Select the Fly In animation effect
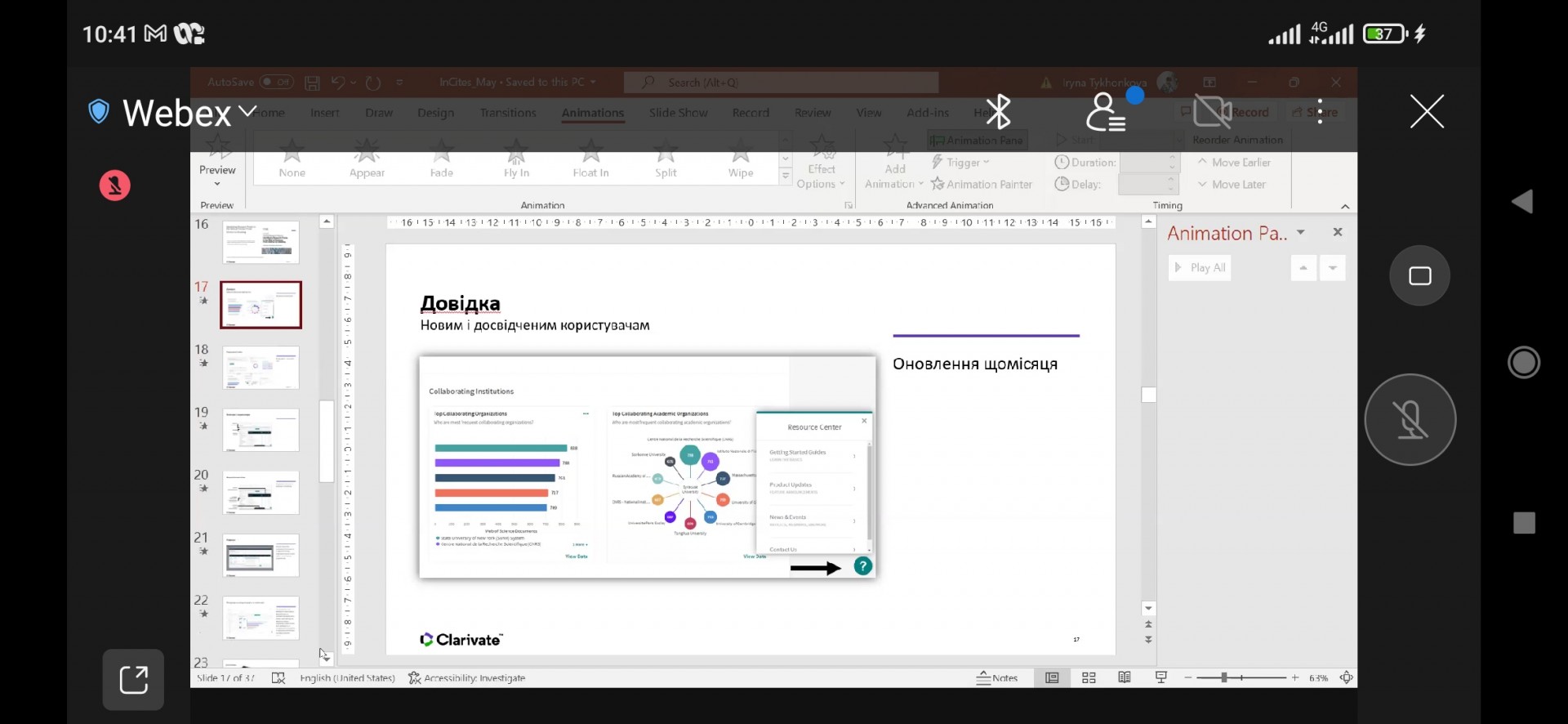 [x=516, y=159]
